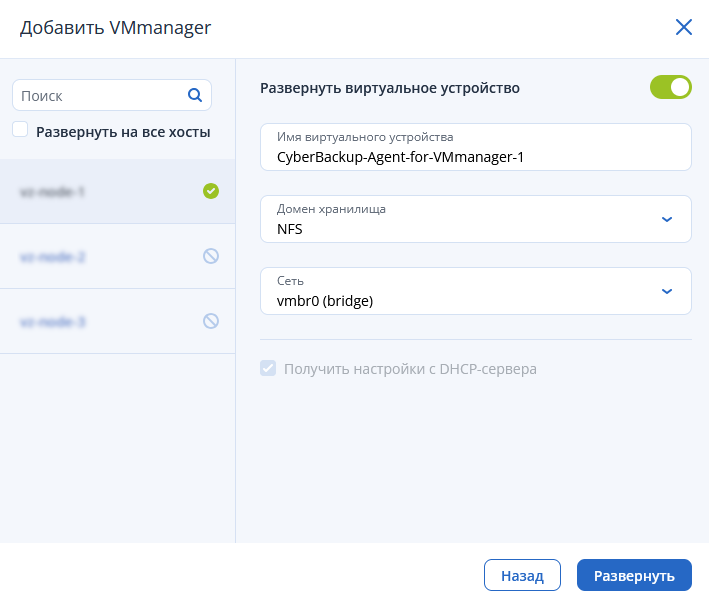The image size is (709, 599).
Task: Click the 'Развернуть на все хосты' label
Action: click(123, 132)
